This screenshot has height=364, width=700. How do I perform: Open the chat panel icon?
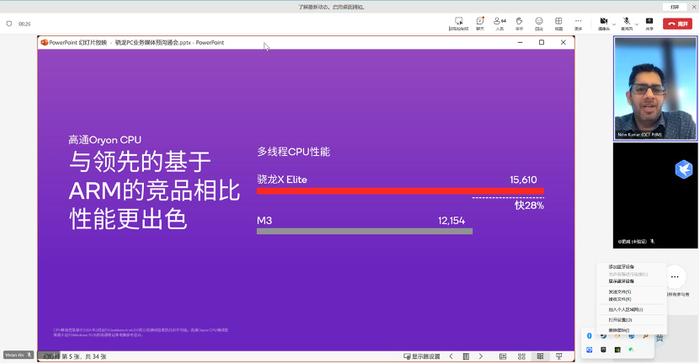(480, 23)
